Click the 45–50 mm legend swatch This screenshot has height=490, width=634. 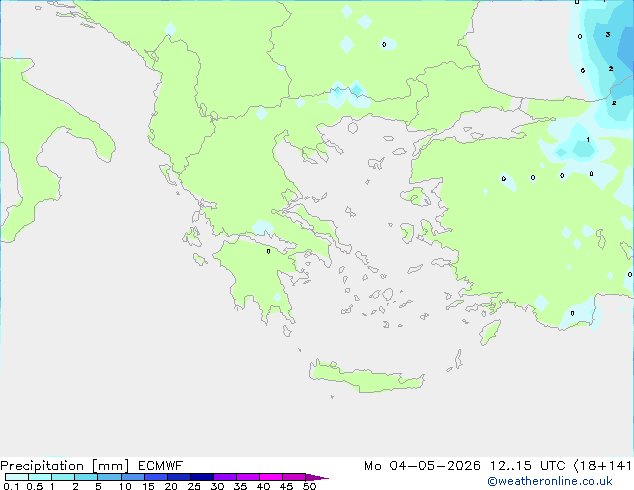(294, 477)
